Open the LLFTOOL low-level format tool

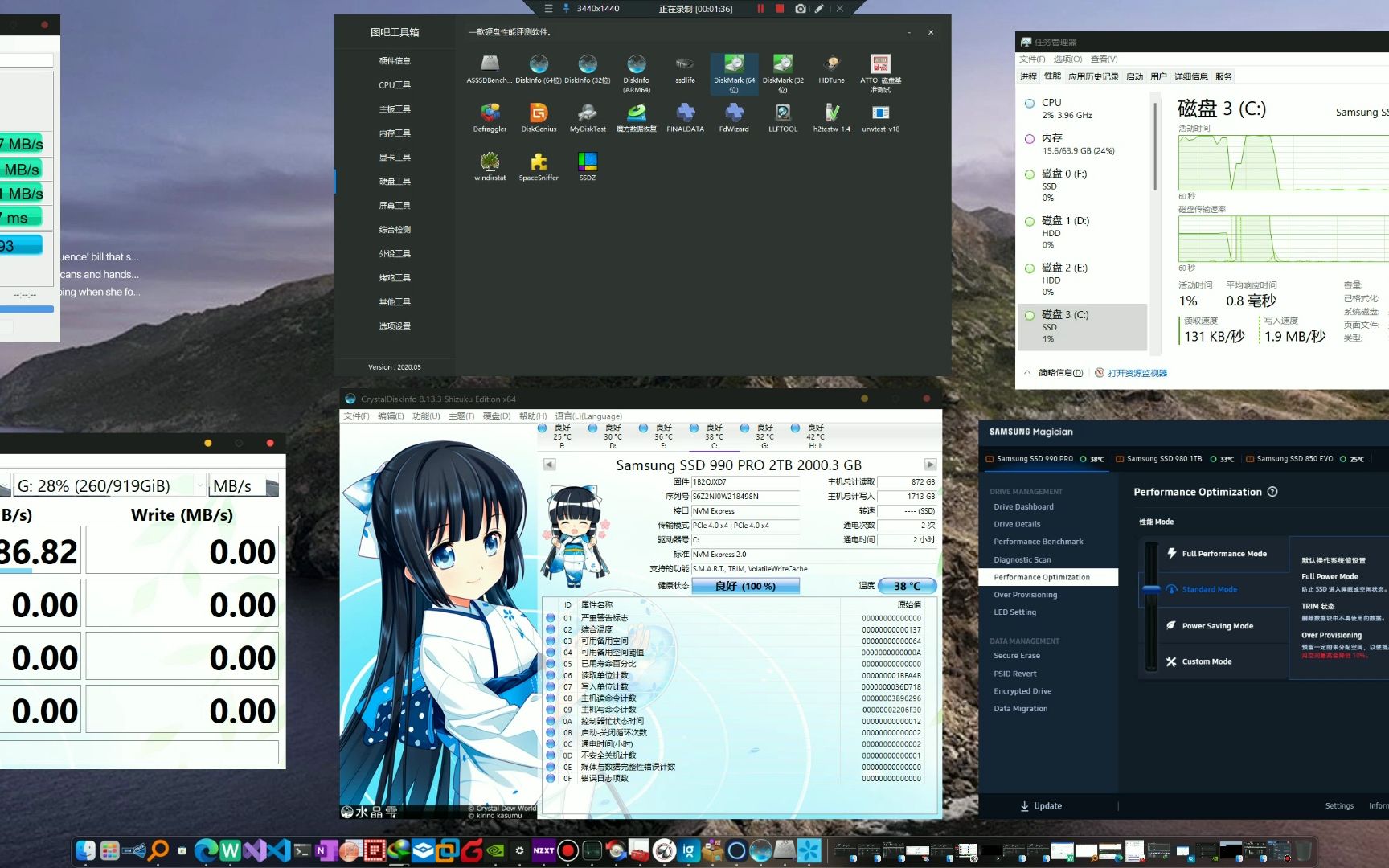(x=783, y=118)
